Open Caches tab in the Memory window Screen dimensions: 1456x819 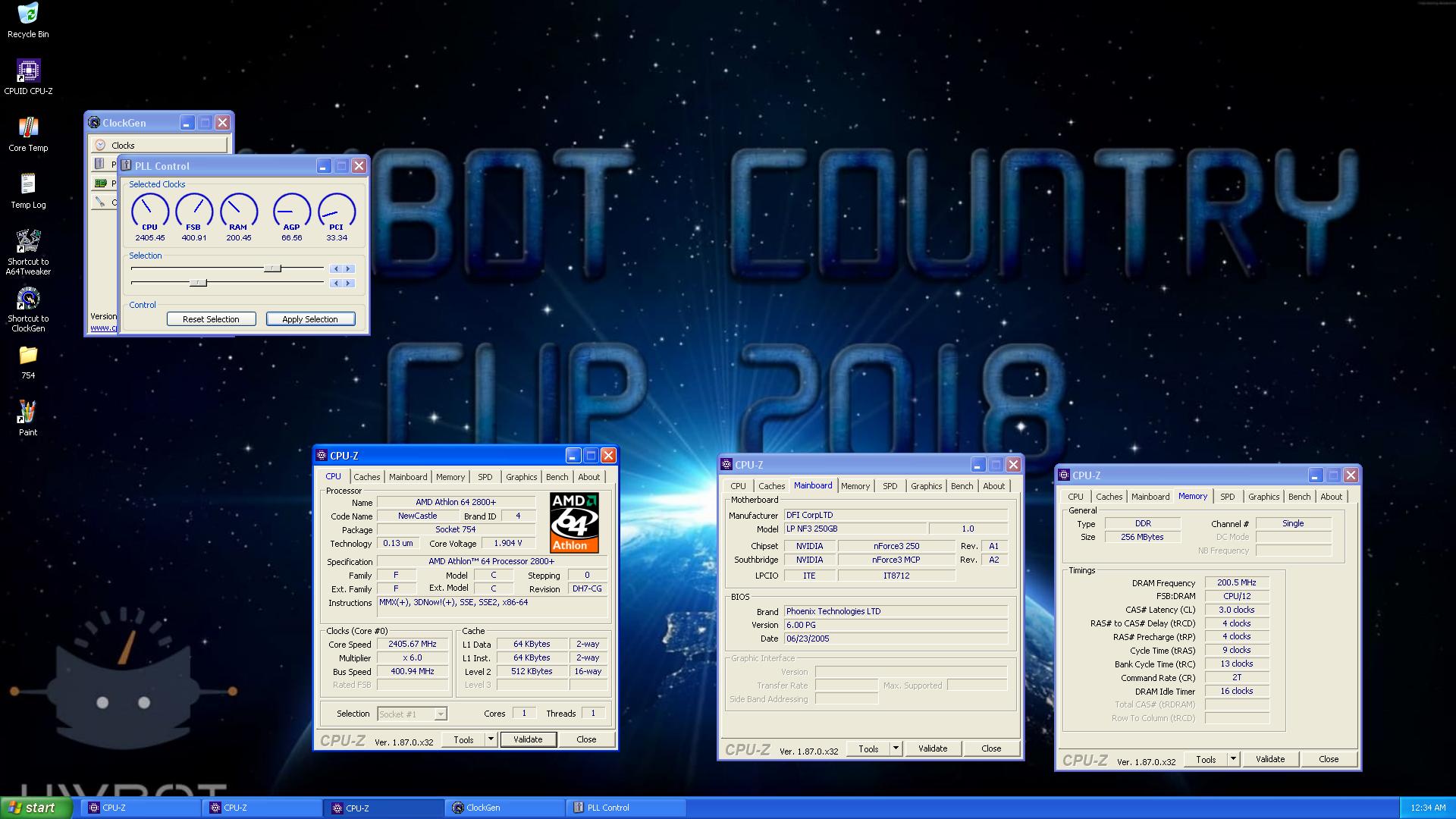1109,497
